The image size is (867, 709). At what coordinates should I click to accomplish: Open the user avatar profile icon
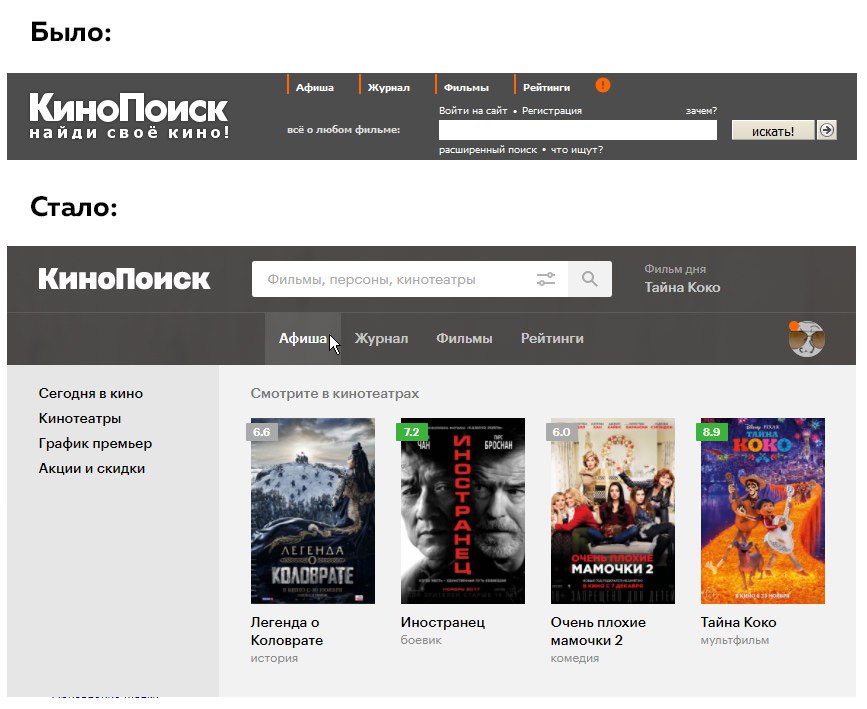tap(807, 338)
